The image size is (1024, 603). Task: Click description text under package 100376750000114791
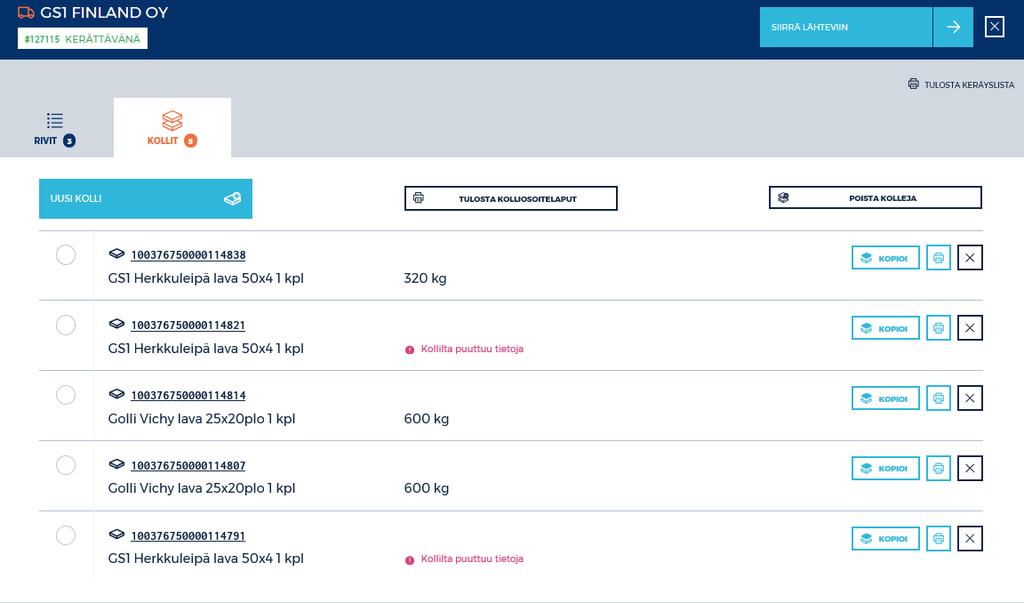point(206,559)
